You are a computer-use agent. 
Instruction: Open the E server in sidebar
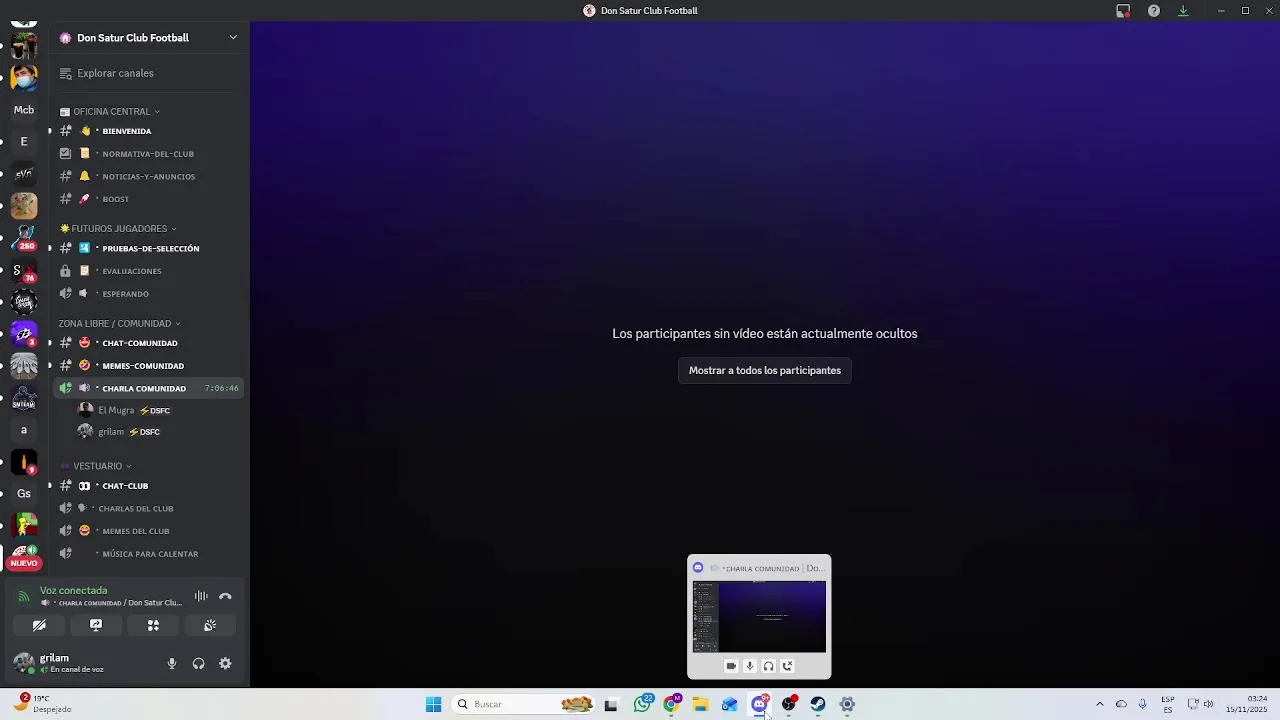pyautogui.click(x=24, y=142)
